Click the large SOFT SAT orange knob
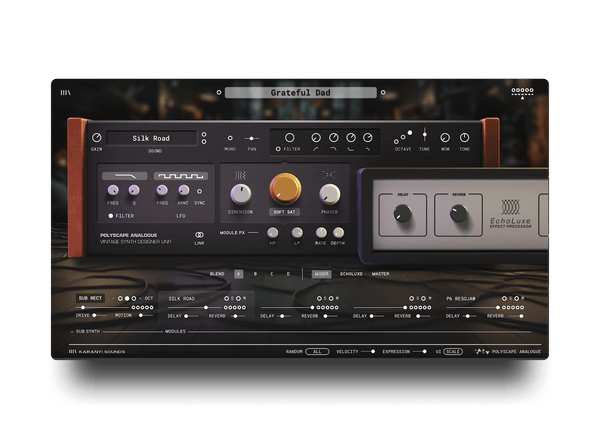Viewport: 600px width, 439px height. point(285,189)
